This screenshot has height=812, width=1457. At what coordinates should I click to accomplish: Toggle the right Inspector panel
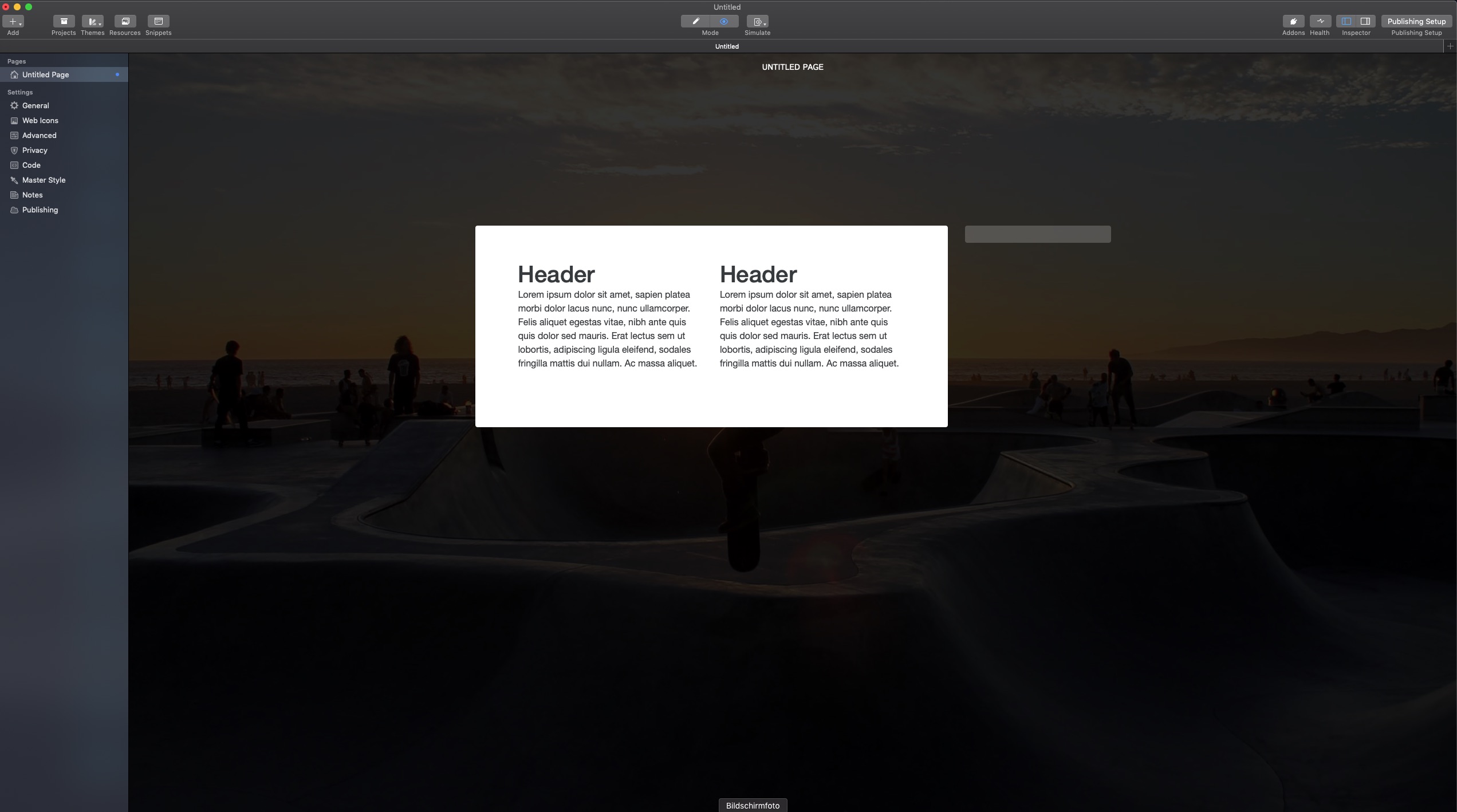pos(1365,21)
